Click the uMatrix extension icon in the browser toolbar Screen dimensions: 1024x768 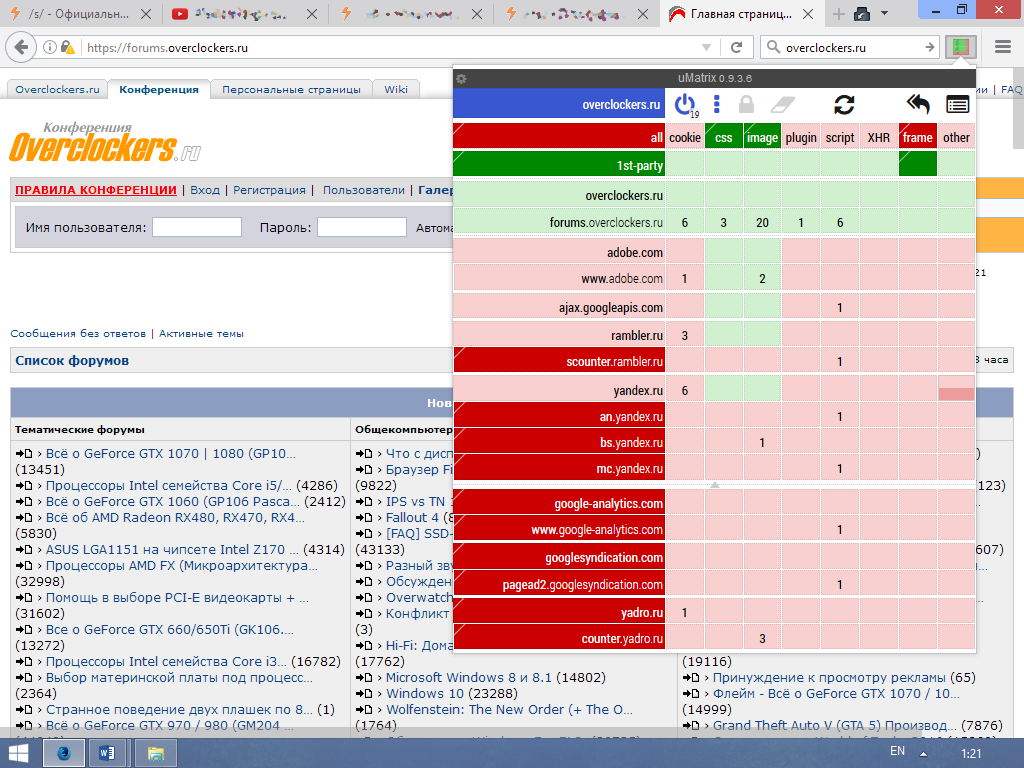[x=961, y=47]
